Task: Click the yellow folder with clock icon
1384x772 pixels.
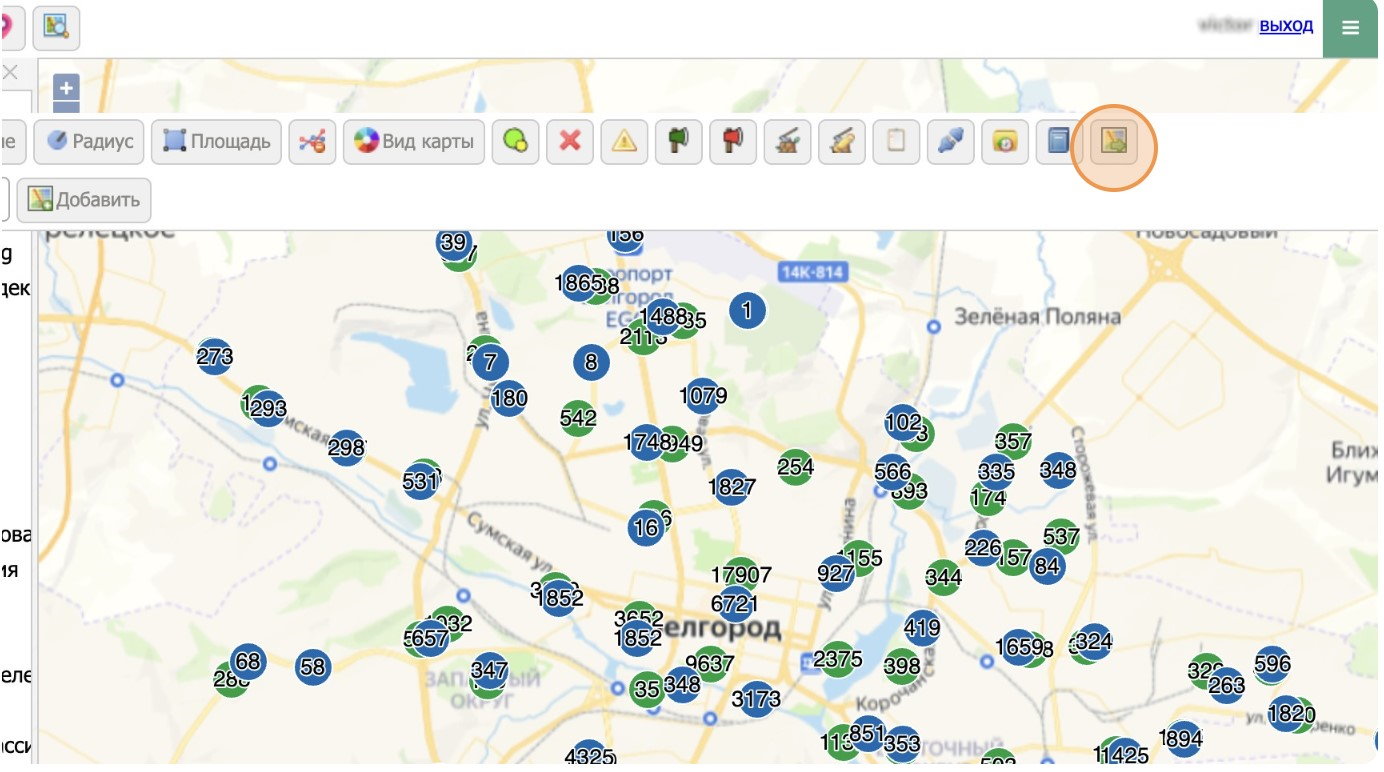Action: pyautogui.click(x=1005, y=142)
